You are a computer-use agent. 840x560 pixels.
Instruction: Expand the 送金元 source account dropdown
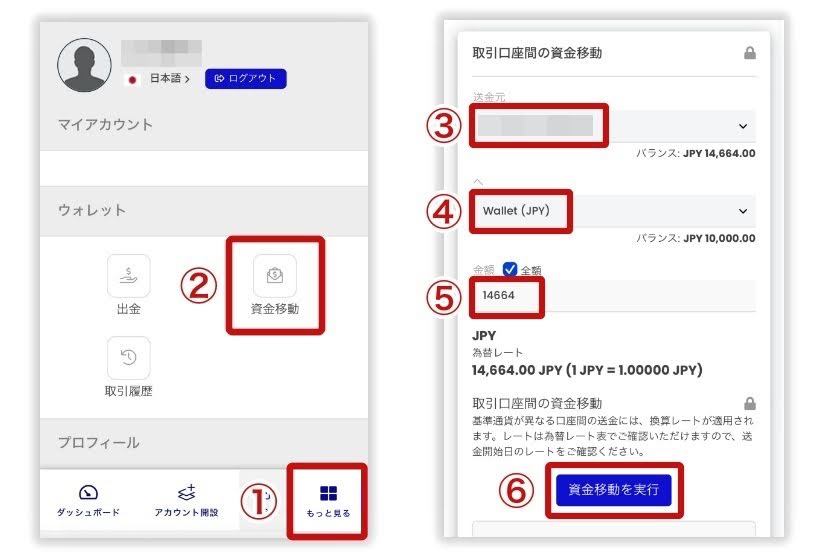pos(614,126)
